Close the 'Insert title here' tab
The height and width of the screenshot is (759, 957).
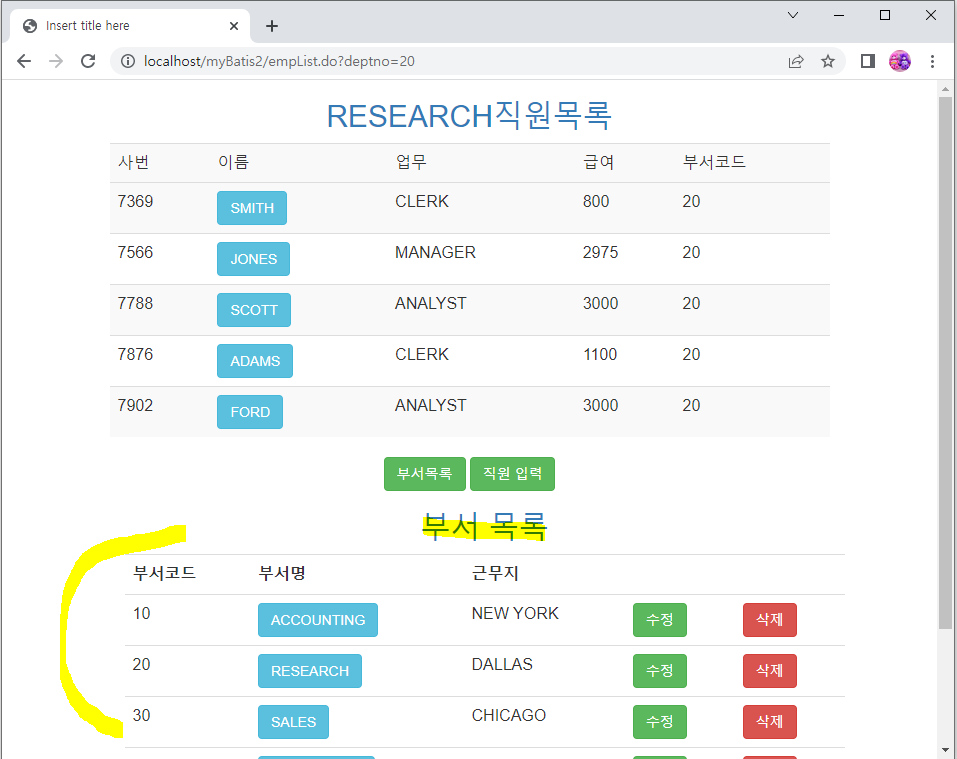(234, 26)
